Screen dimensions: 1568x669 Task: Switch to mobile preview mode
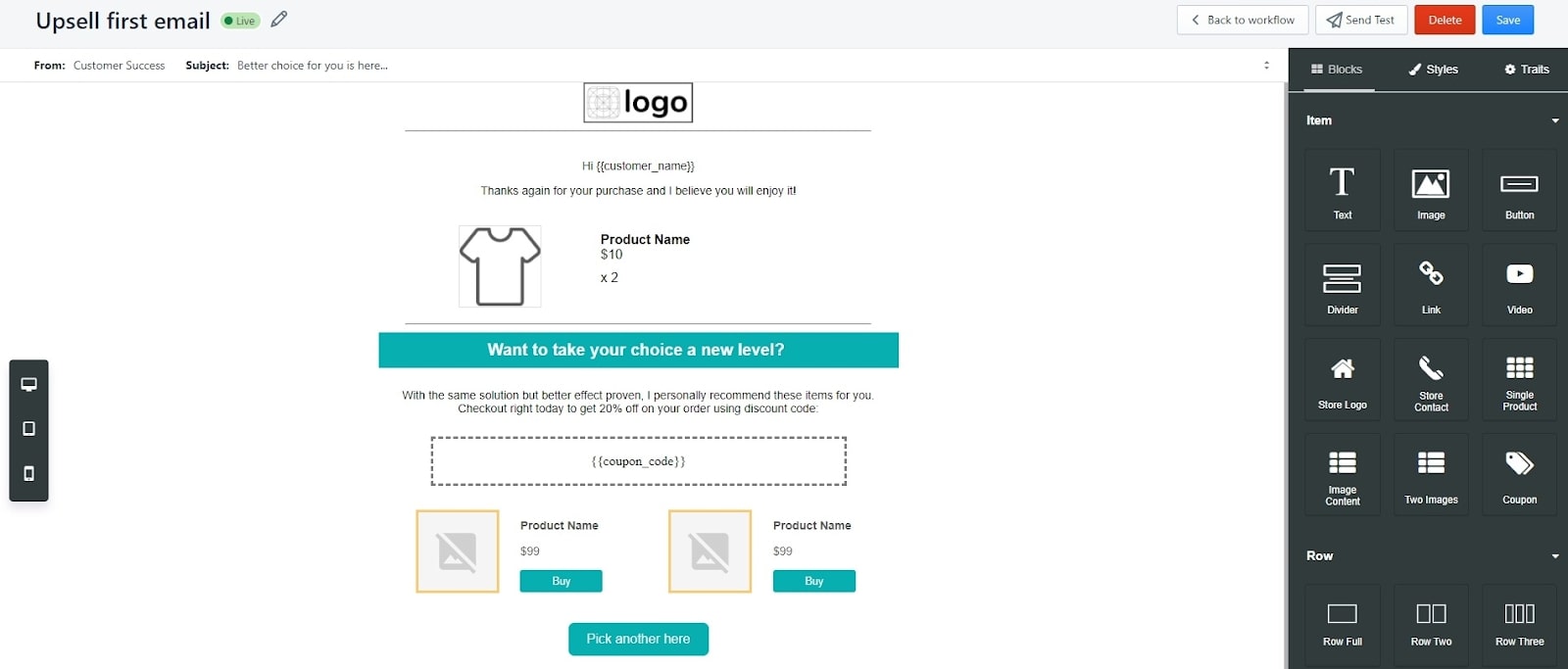(x=29, y=474)
